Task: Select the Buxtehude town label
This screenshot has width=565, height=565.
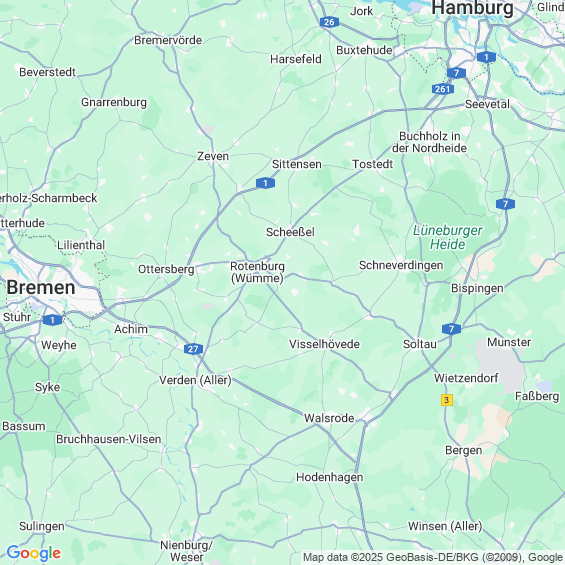Action: [x=364, y=50]
